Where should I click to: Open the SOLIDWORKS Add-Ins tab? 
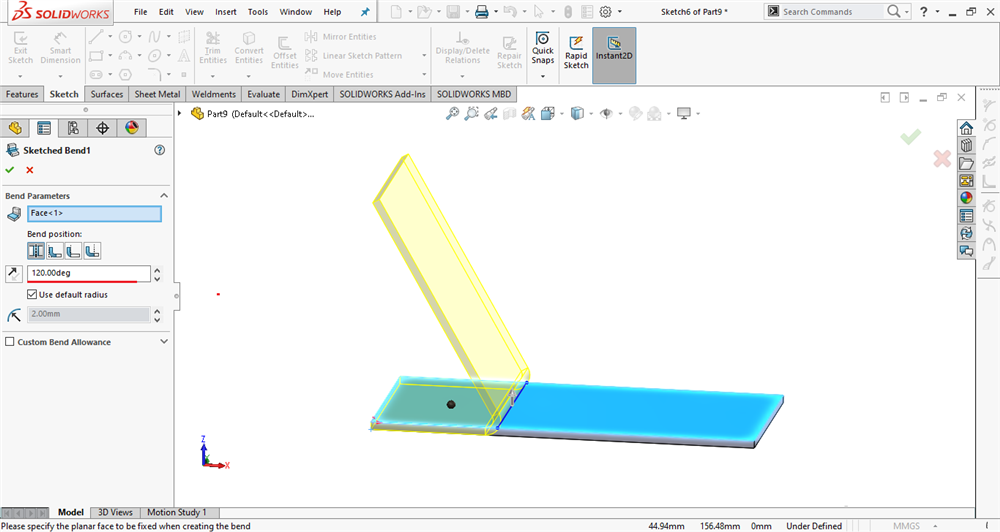click(x=382, y=94)
